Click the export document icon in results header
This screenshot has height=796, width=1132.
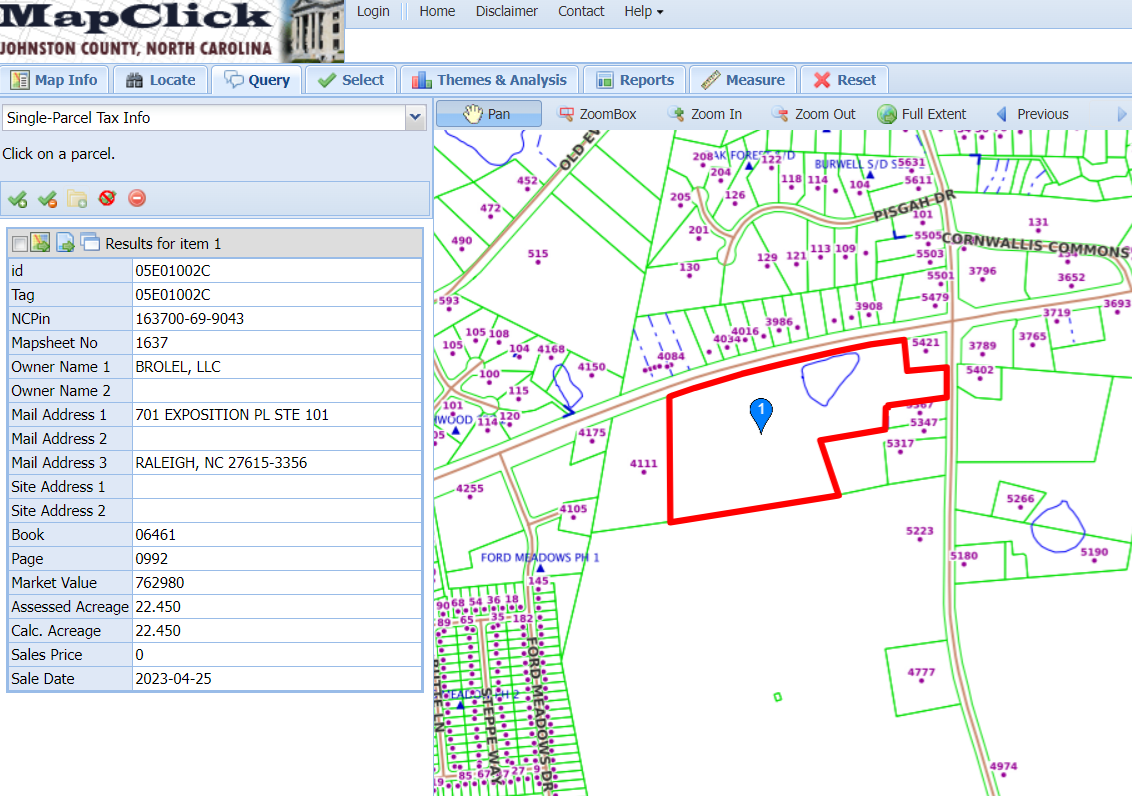pyautogui.click(x=65, y=242)
